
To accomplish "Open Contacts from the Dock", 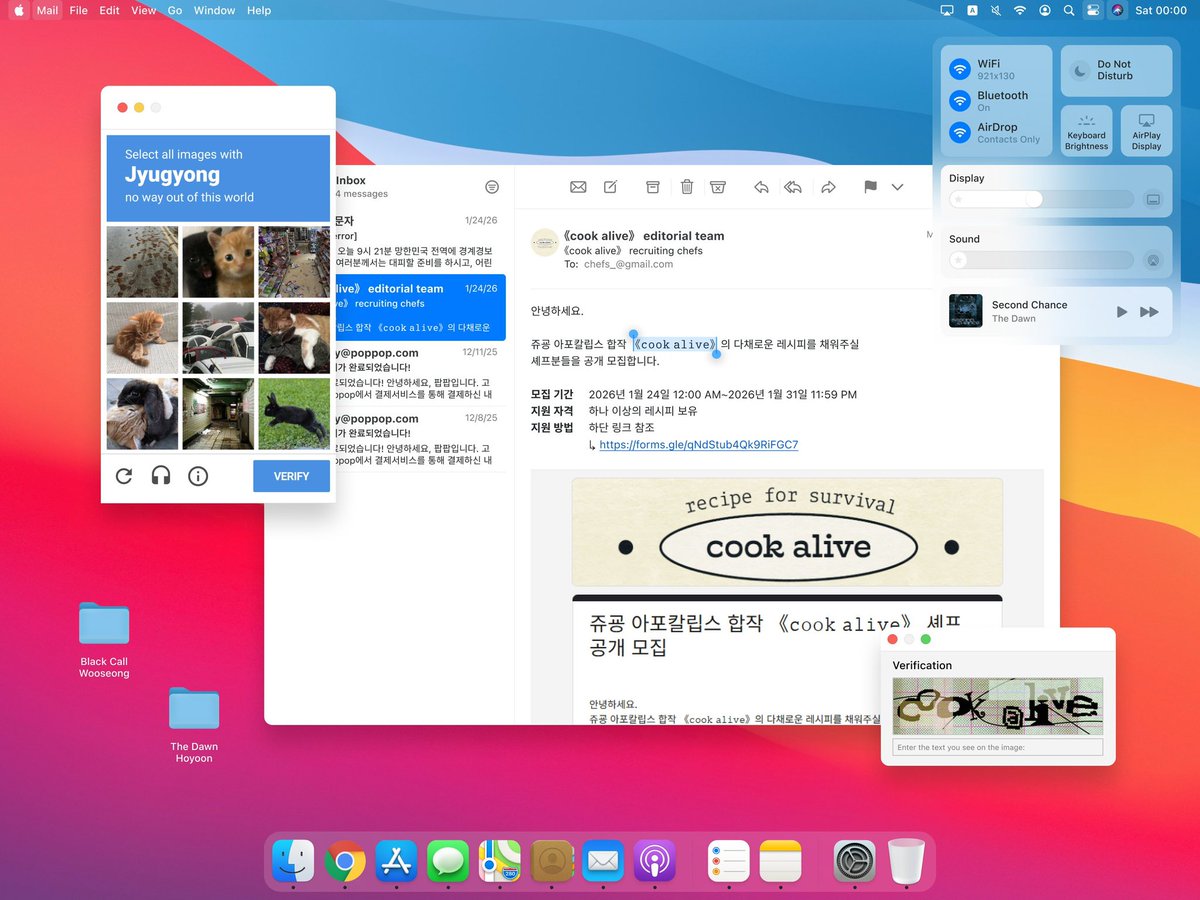I will [x=552, y=860].
